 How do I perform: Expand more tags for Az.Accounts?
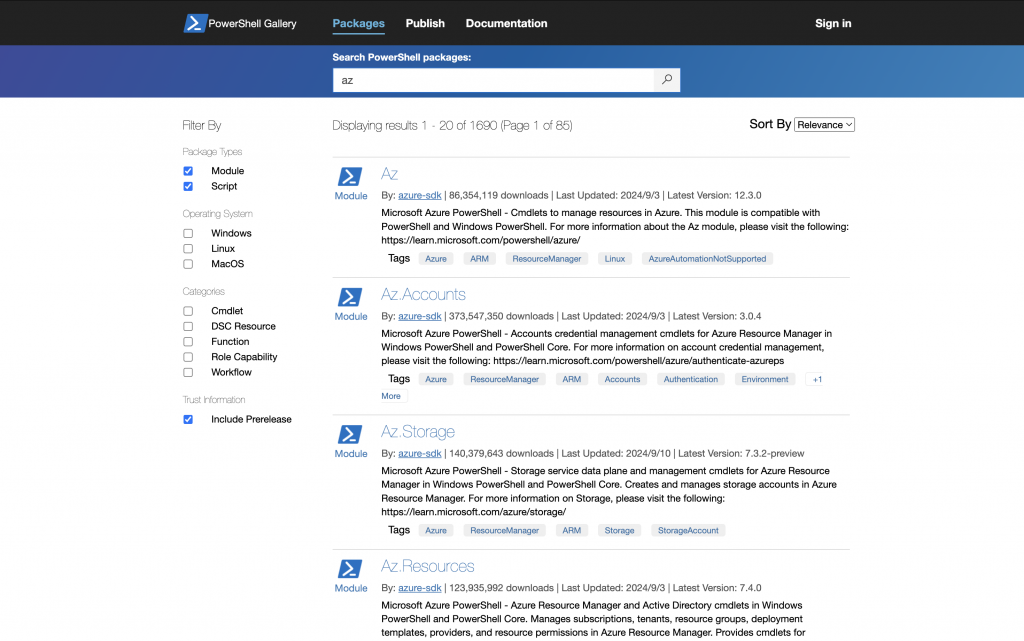(x=391, y=396)
